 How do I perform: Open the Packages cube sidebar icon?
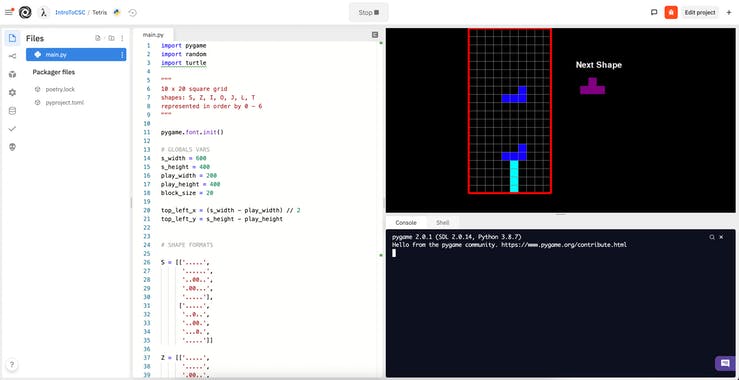point(13,74)
